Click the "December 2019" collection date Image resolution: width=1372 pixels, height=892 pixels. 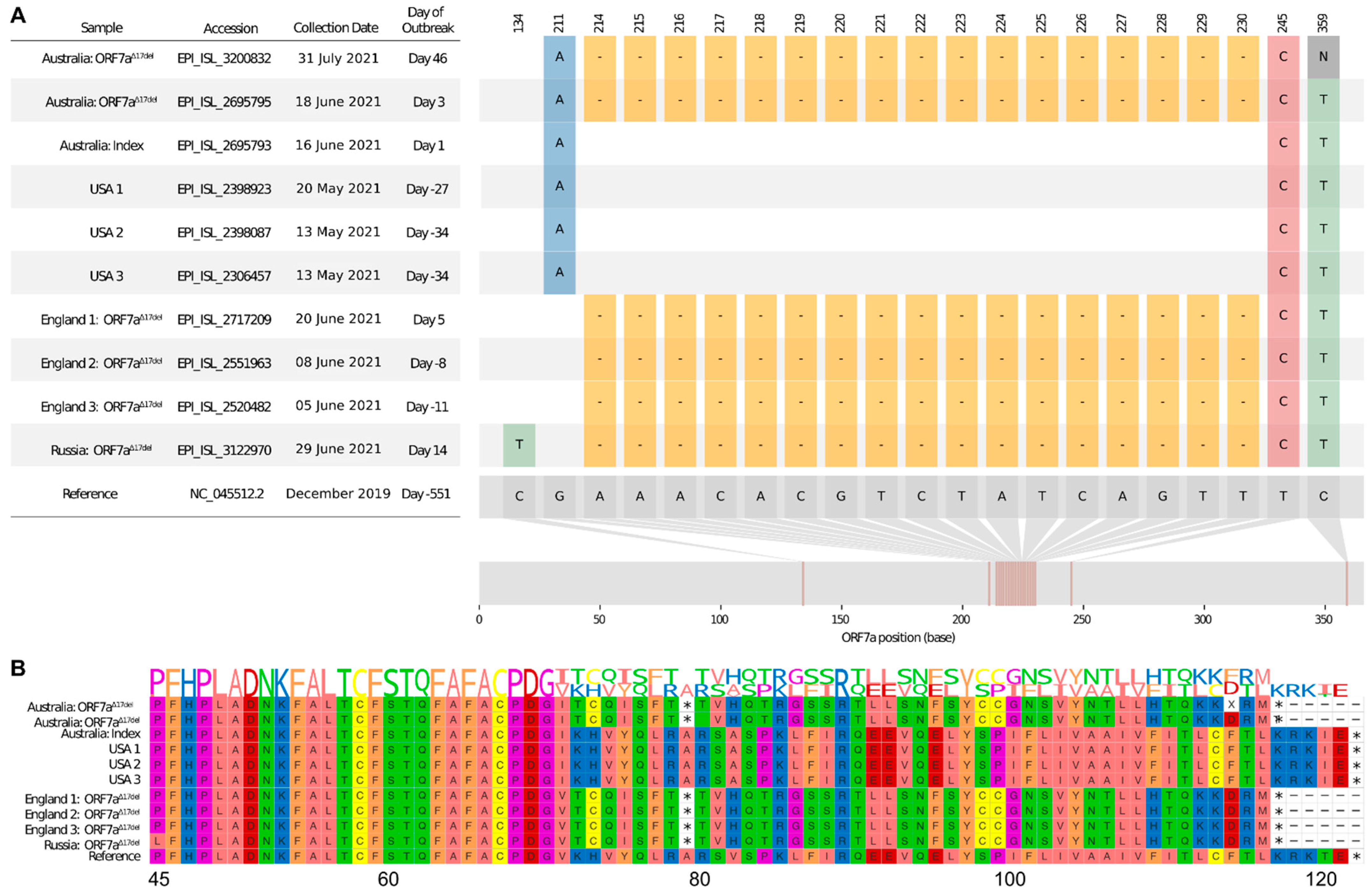pyautogui.click(x=338, y=494)
